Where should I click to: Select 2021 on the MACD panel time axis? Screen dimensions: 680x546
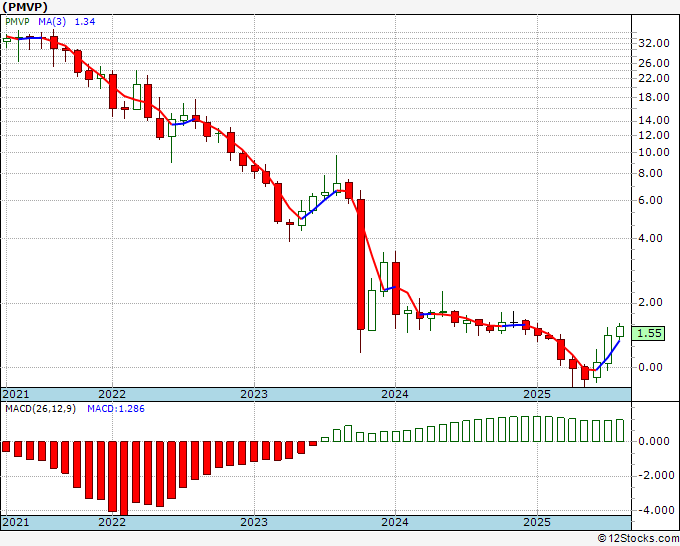[x=16, y=522]
